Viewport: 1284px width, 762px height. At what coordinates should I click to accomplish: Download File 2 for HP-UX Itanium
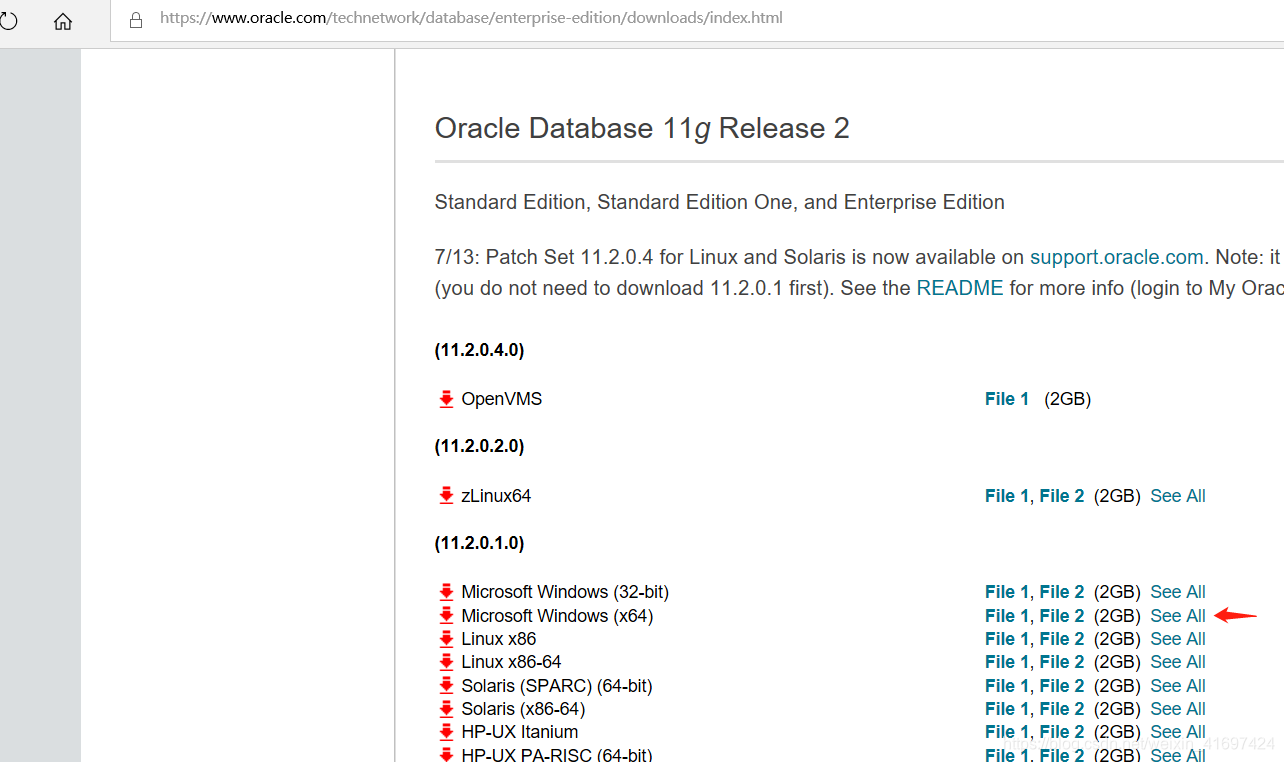click(1062, 732)
